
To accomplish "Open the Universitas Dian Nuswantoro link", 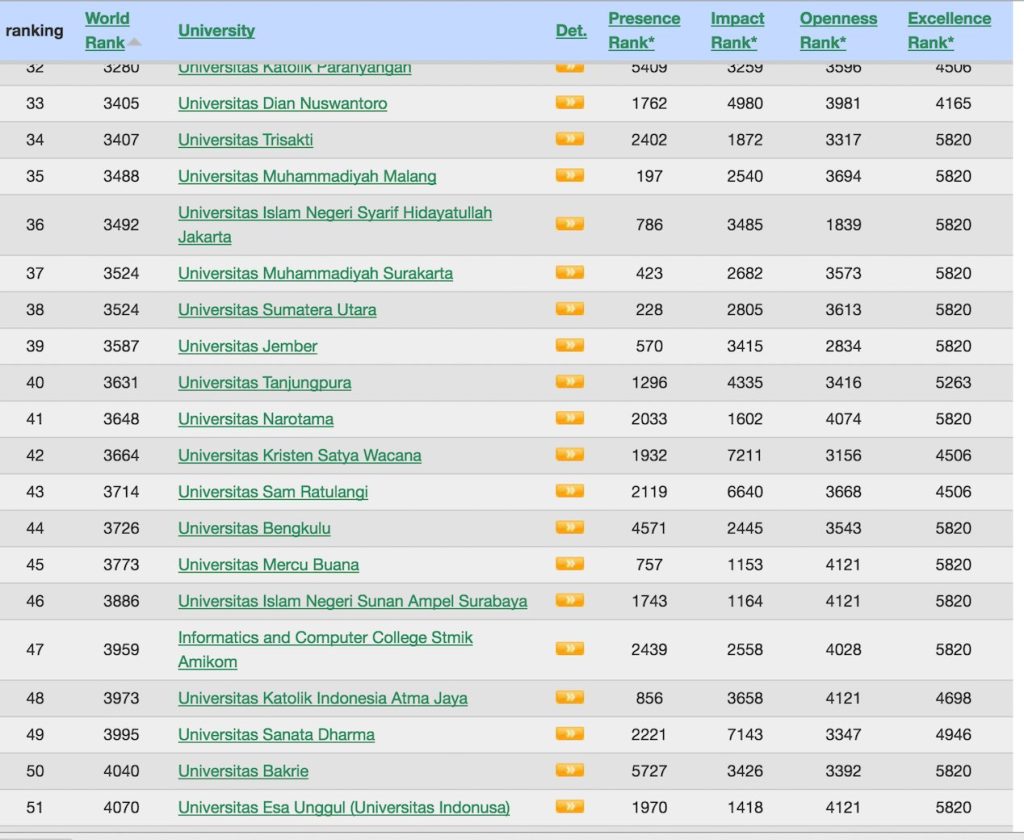I will [x=281, y=104].
